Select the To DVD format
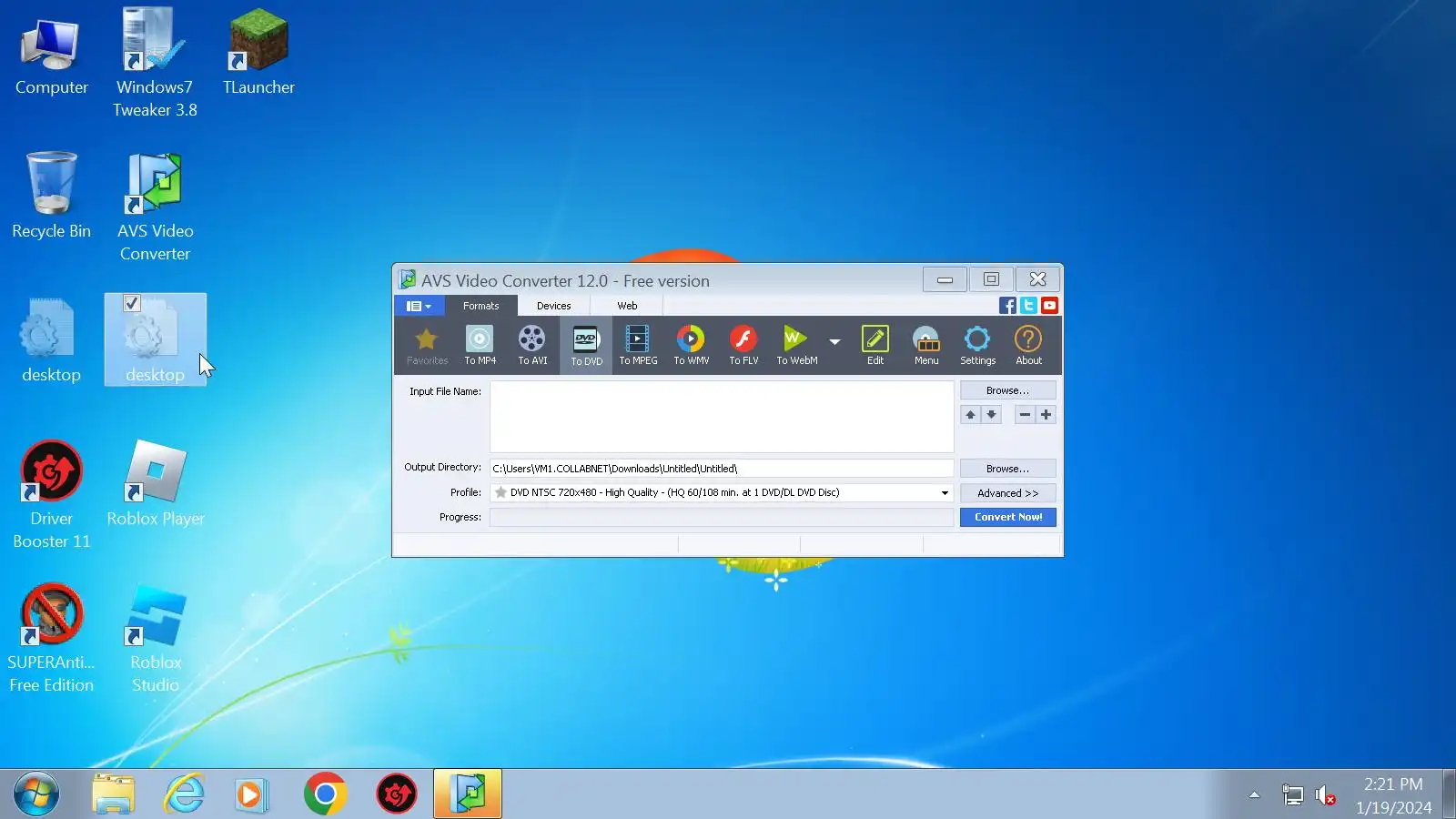The image size is (1456, 819). (x=586, y=346)
